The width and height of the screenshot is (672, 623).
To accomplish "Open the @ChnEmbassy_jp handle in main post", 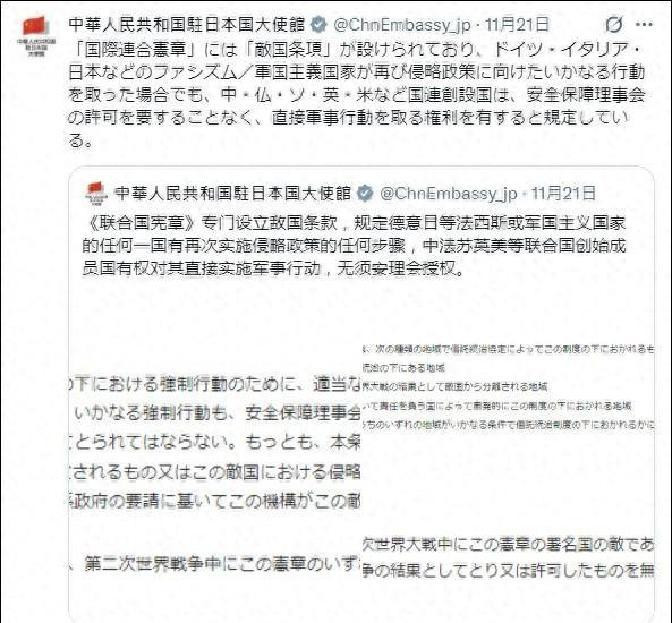I will click(402, 25).
